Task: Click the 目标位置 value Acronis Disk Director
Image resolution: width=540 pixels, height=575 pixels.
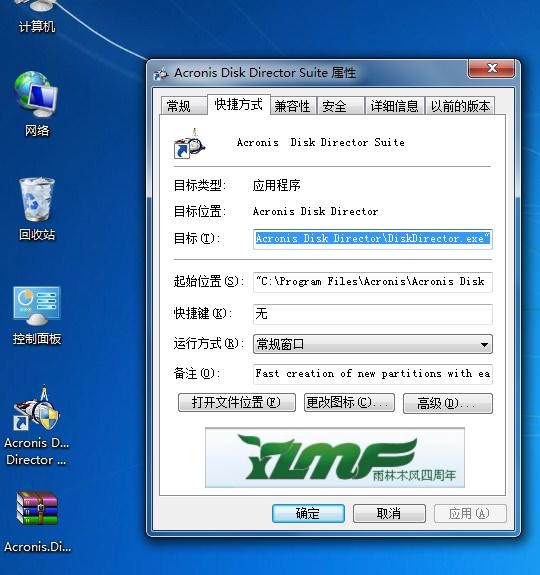Action: point(315,212)
